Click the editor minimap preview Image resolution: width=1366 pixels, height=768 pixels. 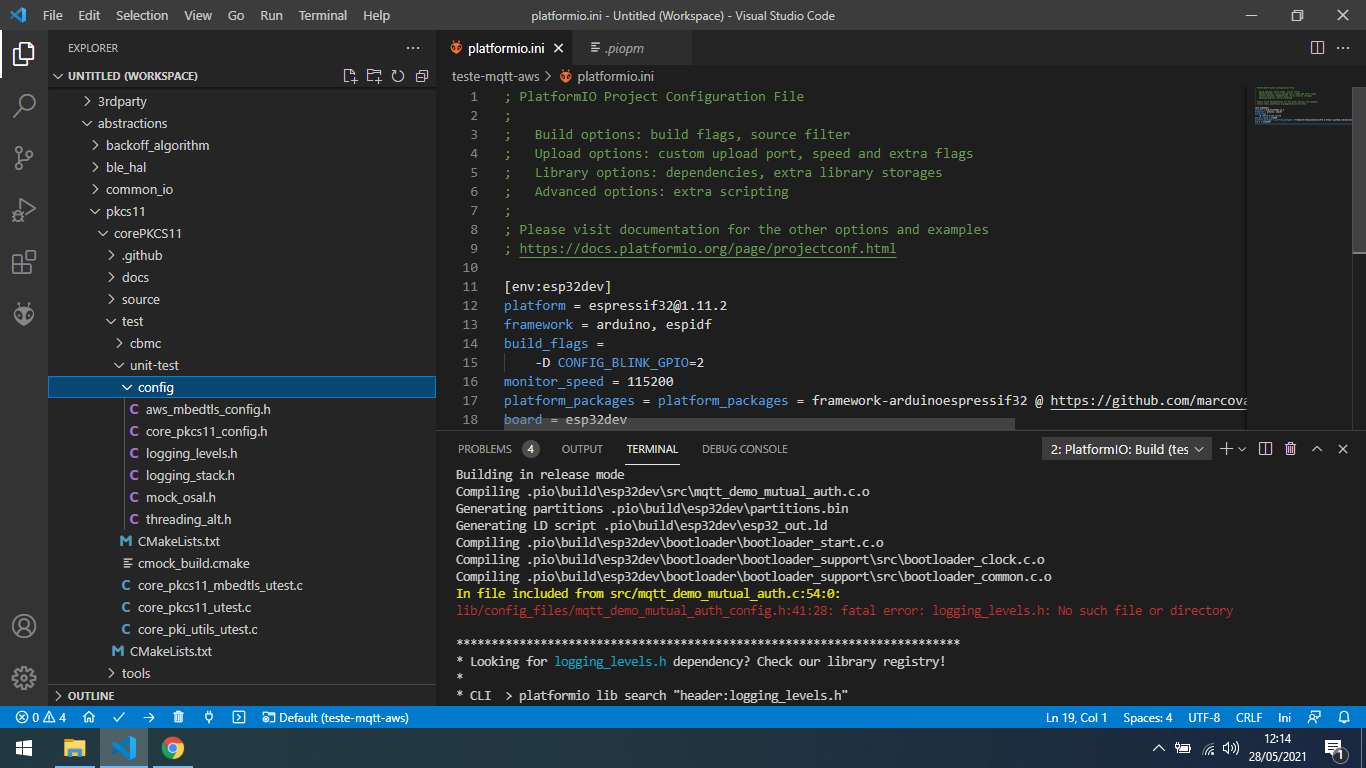(1299, 106)
